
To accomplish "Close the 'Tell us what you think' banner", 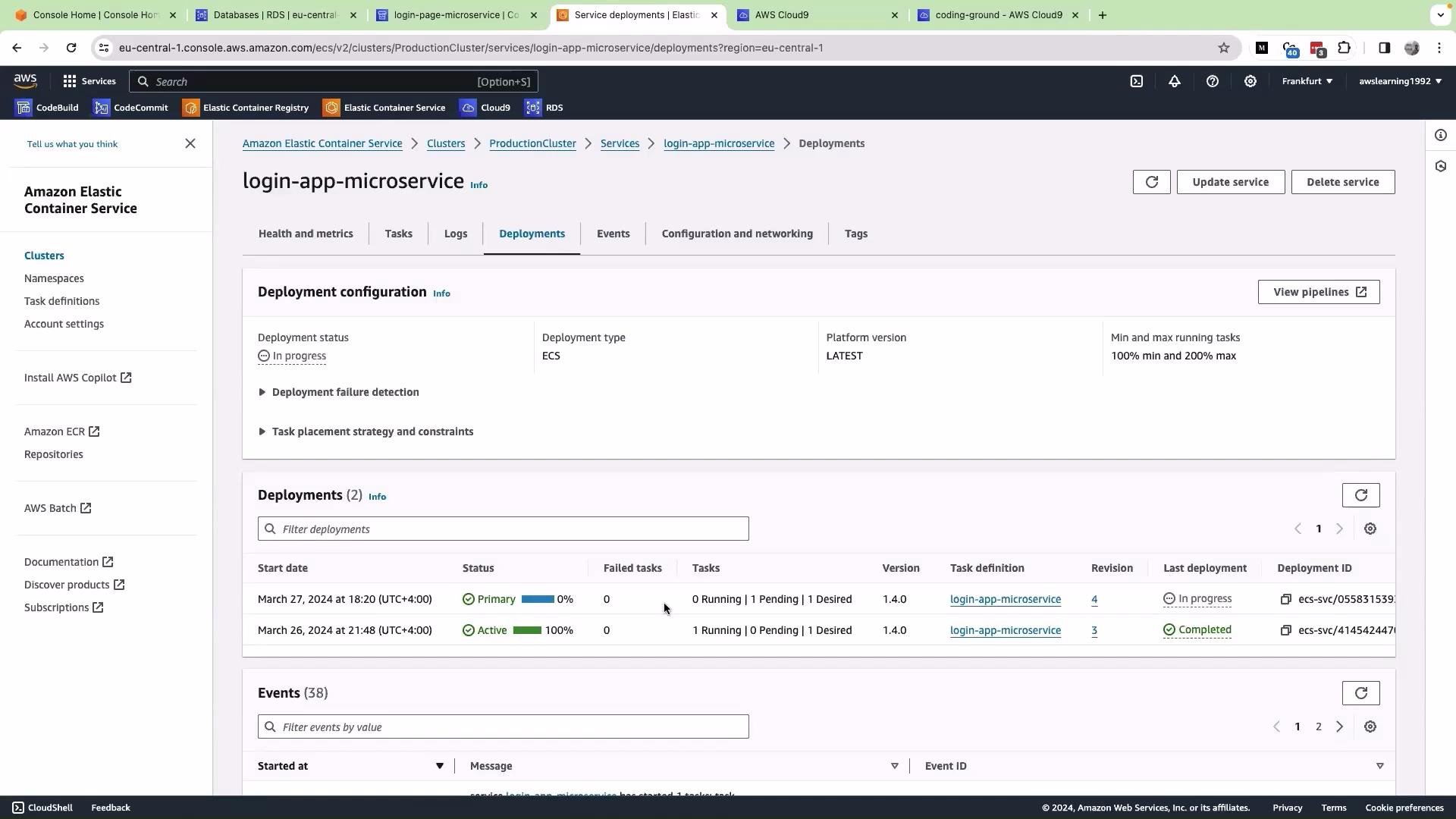I will point(190,143).
